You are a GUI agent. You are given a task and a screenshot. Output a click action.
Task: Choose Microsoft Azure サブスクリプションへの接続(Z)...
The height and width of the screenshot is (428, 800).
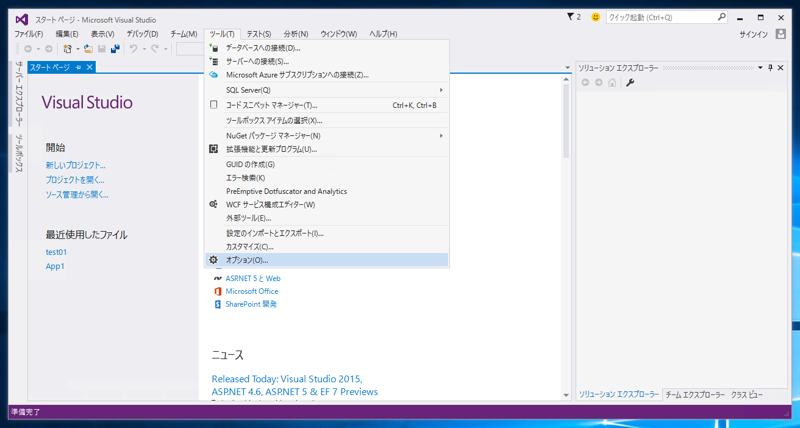tap(327, 75)
